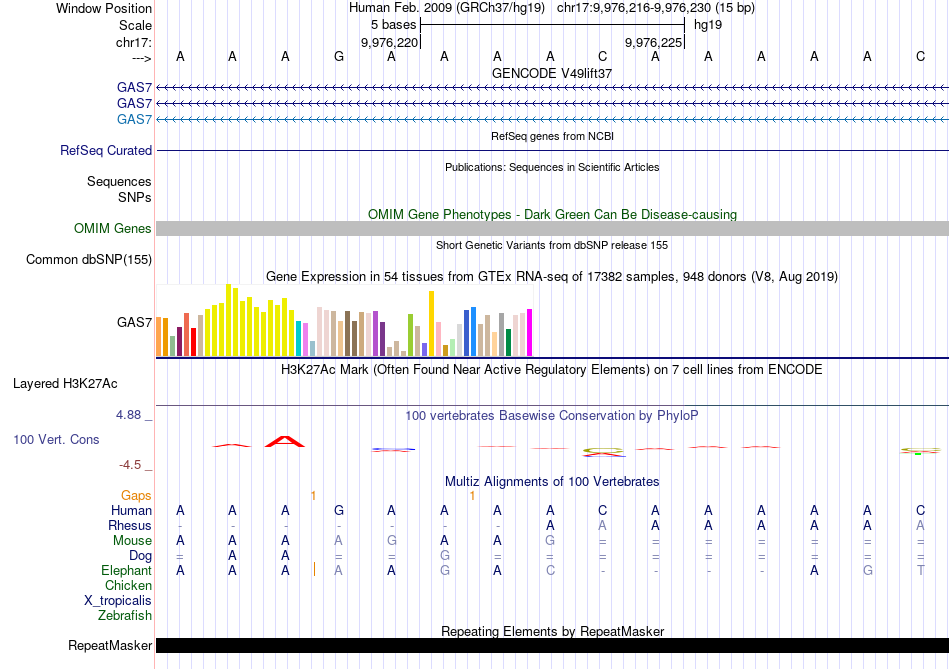This screenshot has height=669, width=950.
Task: Click the Zebrafish alignment row label
Action: [125, 615]
